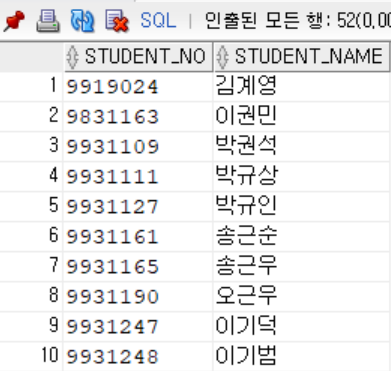The height and width of the screenshot is (371, 391).
Task: Select student number 9919024
Action: point(112,87)
